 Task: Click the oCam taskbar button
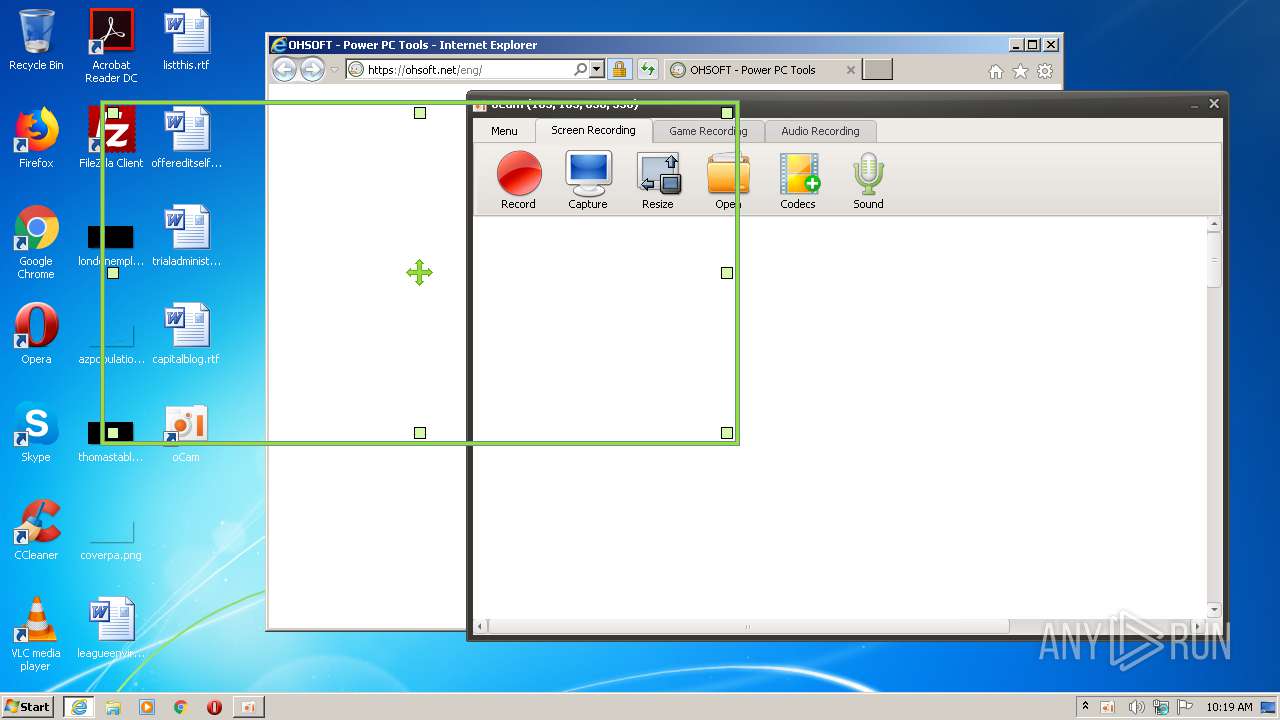[249, 706]
